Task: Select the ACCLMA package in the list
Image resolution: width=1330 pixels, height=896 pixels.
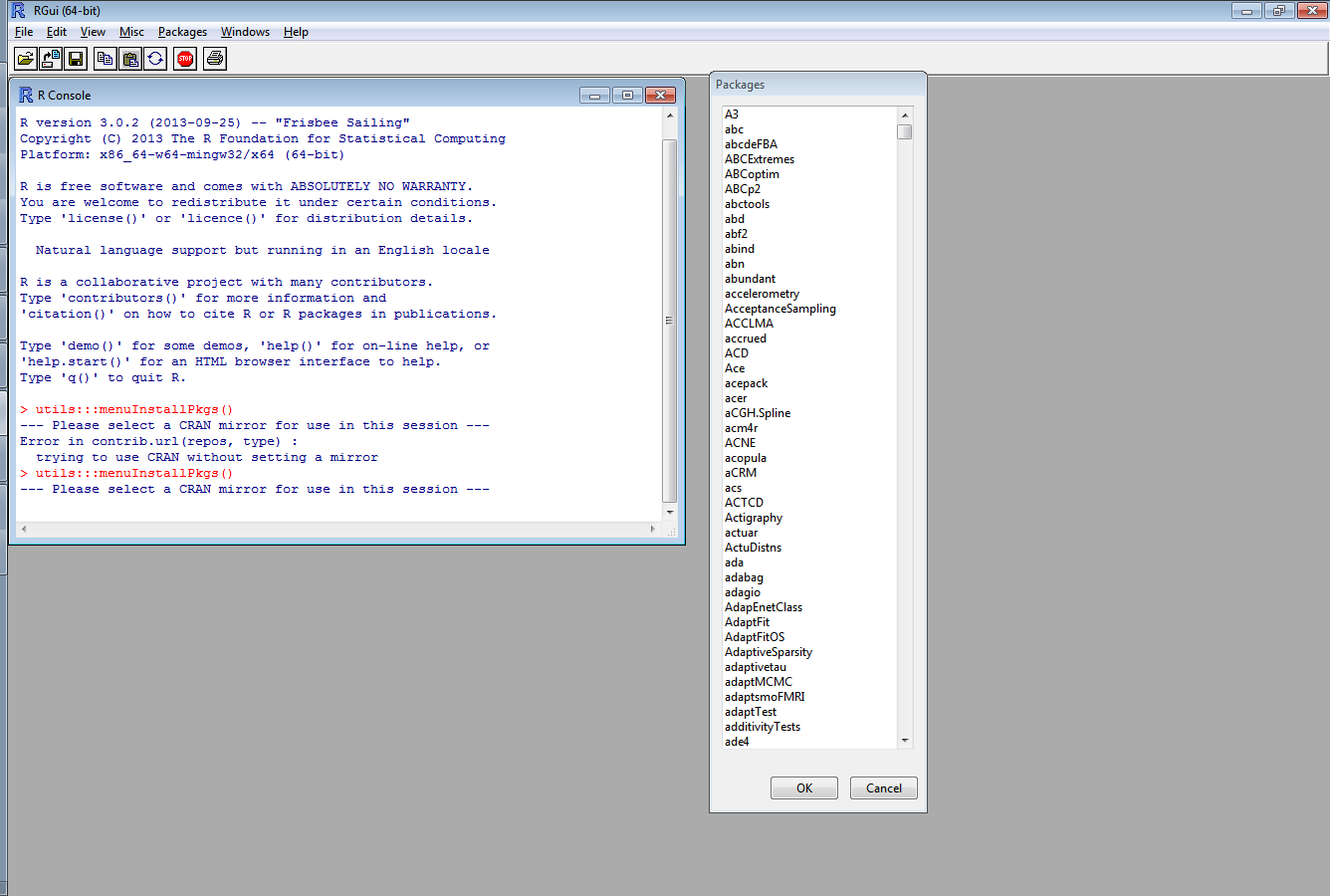Action: click(x=749, y=323)
